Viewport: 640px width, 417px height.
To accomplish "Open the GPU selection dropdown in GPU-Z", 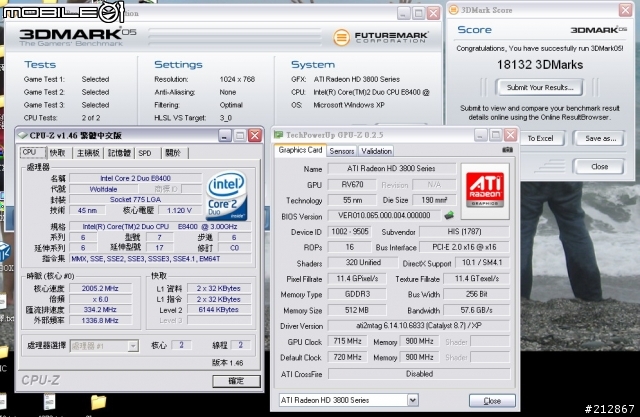I will pos(413,400).
